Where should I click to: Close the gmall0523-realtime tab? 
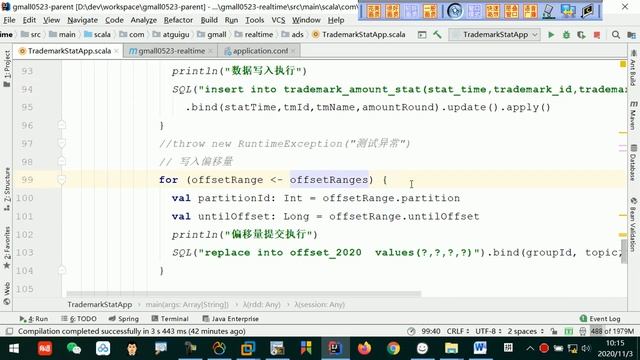(x=211, y=51)
